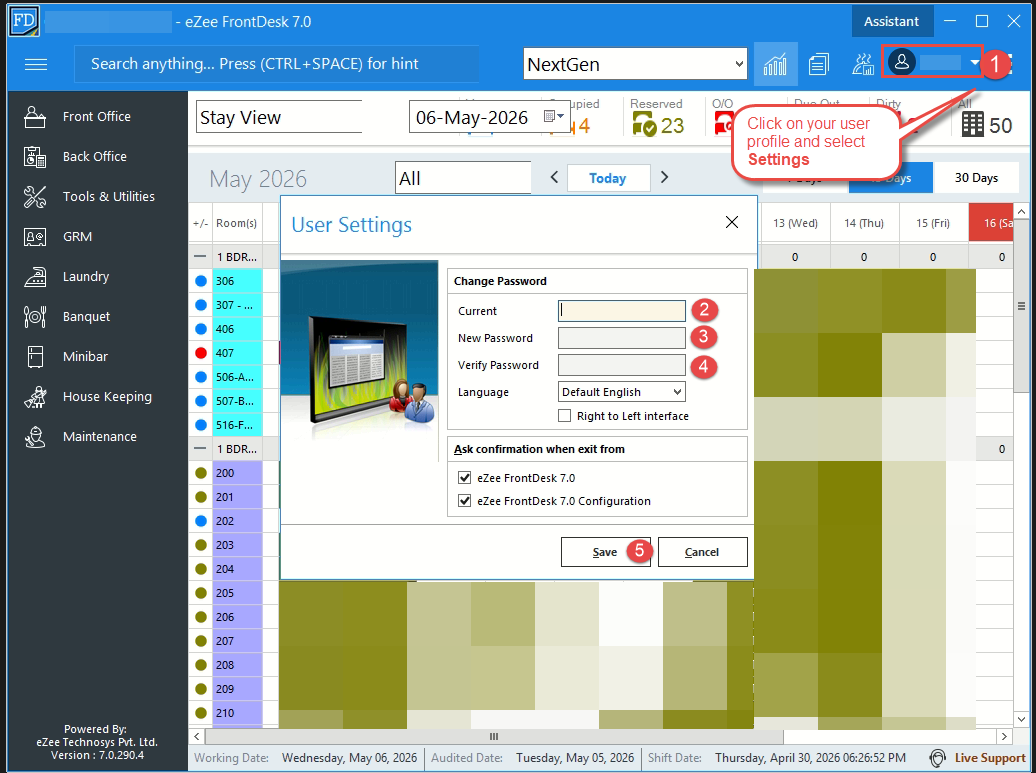Switch to 30 Days view tab
The width and height of the screenshot is (1036, 773).
pos(976,178)
